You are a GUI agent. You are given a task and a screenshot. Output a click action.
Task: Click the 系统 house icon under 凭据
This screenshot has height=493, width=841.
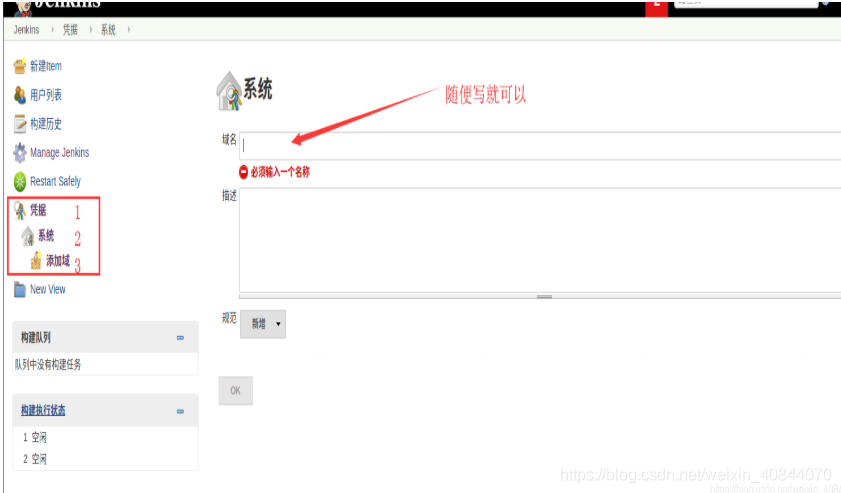(28, 237)
